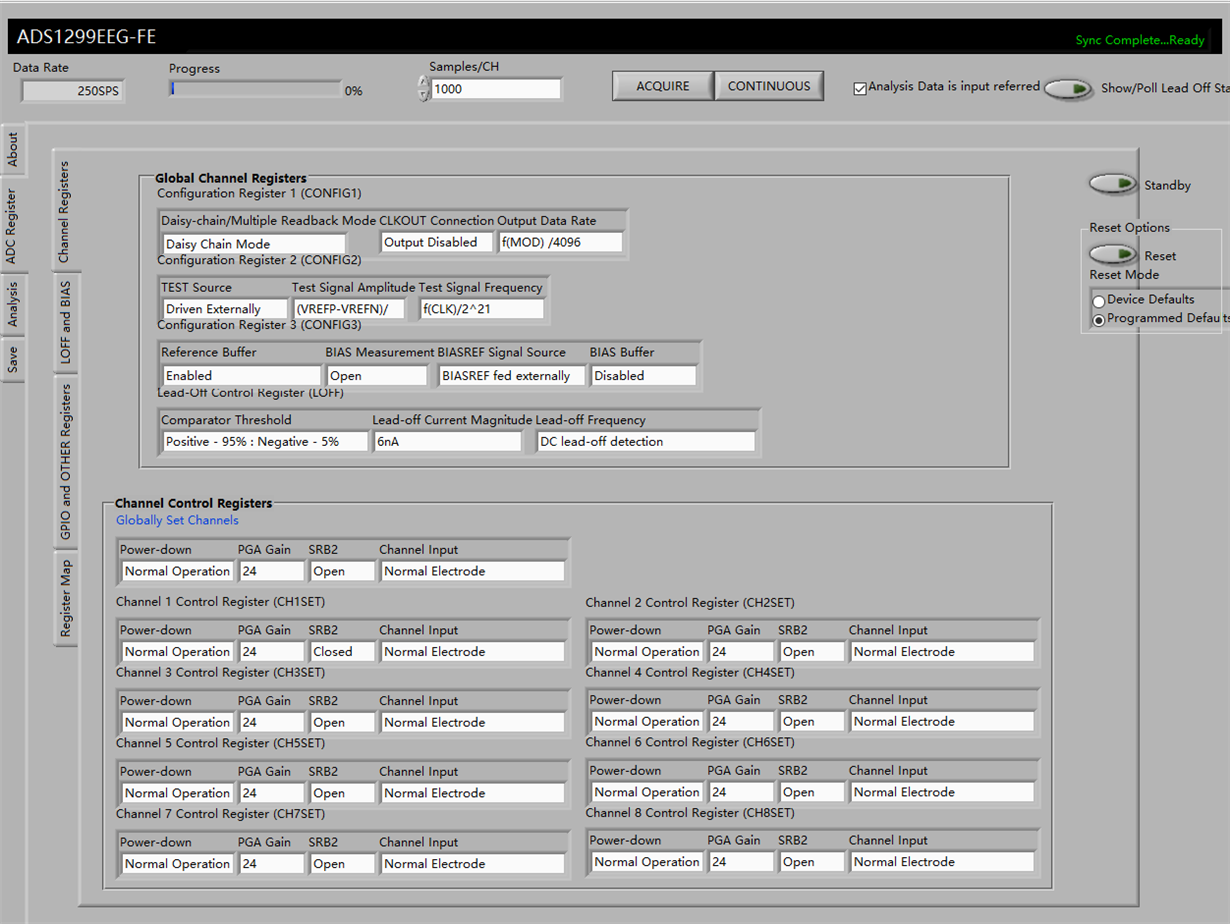Image resolution: width=1230 pixels, height=924 pixels.
Task: Open Channel 2 Channel Input dropdown
Action: point(943,652)
